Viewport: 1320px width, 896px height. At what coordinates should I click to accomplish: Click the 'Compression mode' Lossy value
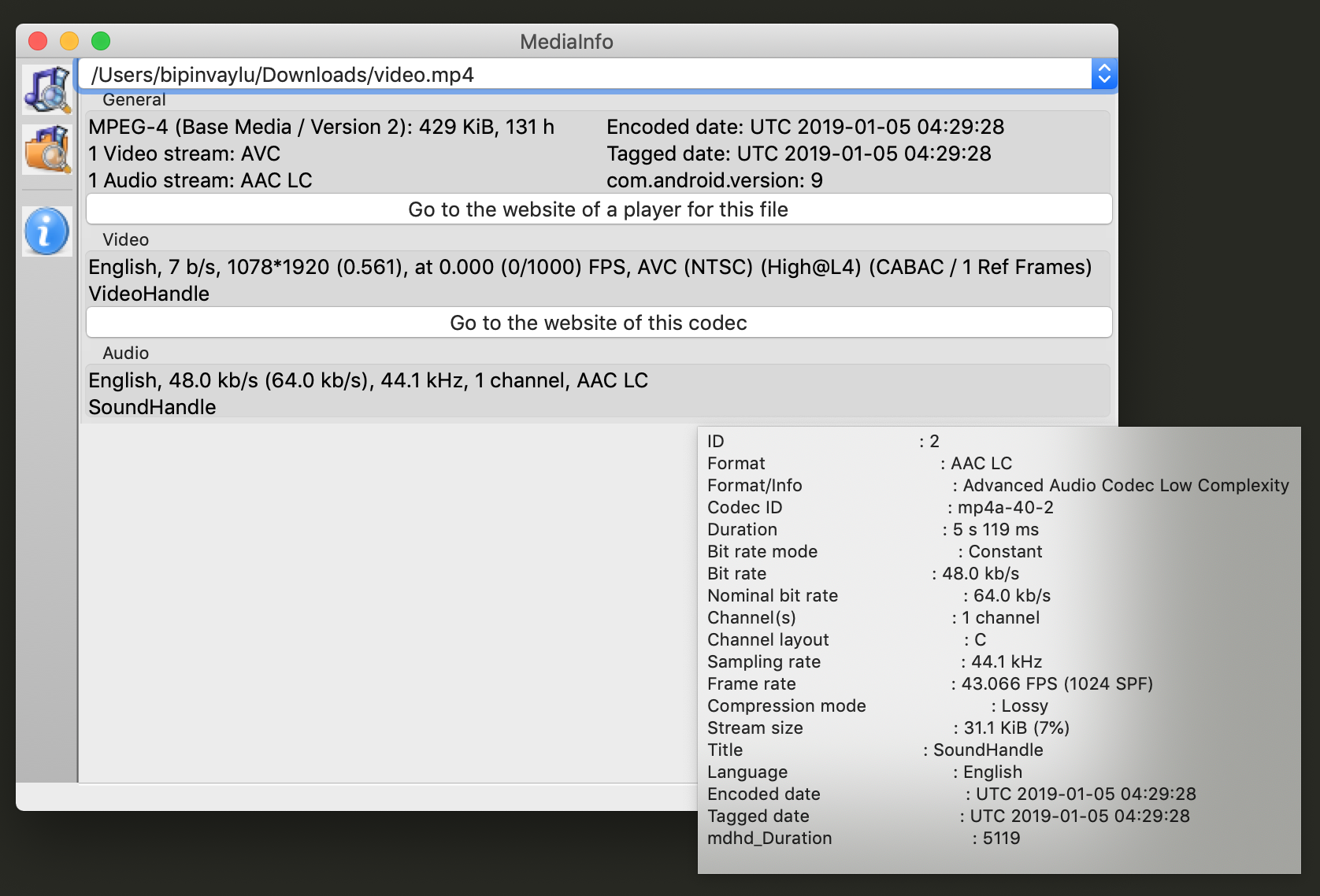pos(1025,705)
